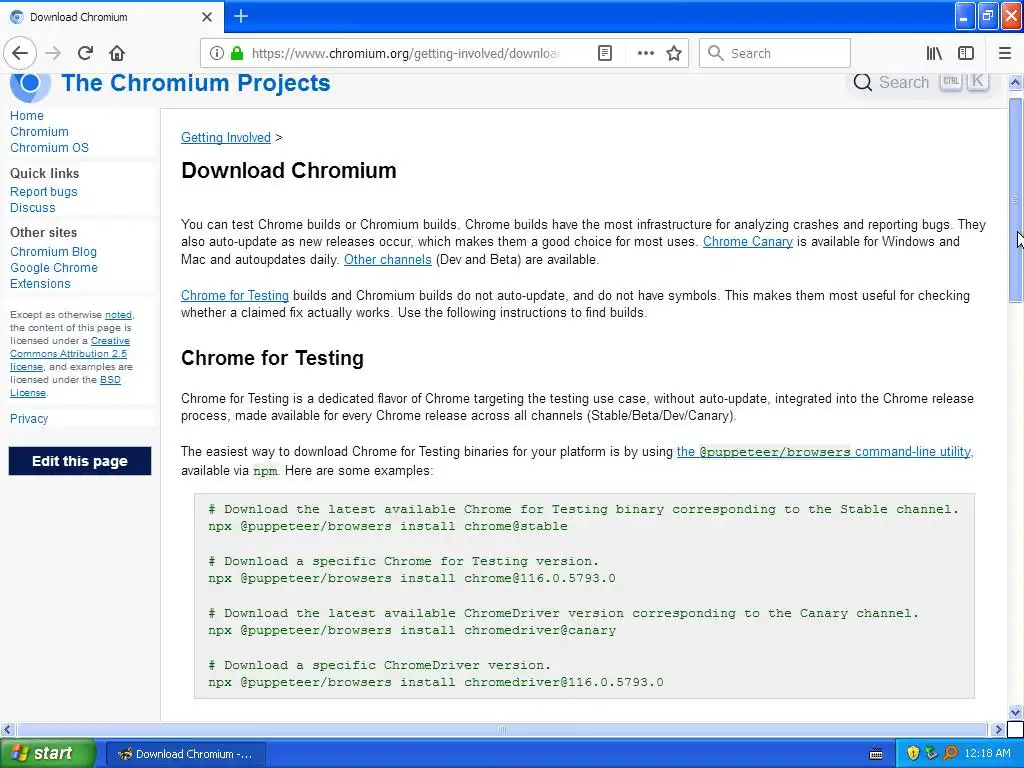Open the browser home page icon

point(117,54)
